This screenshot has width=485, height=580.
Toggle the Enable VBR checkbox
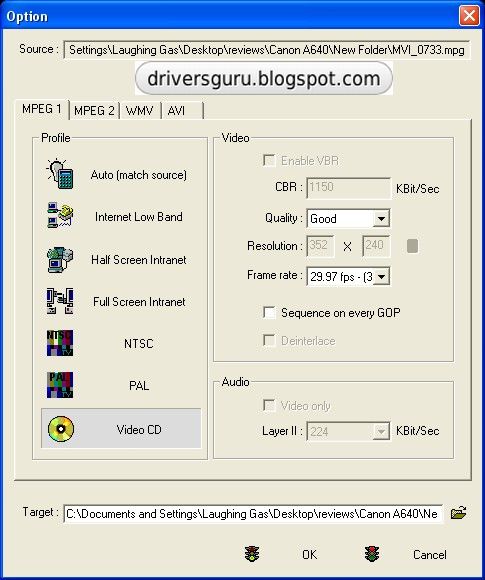coord(269,161)
